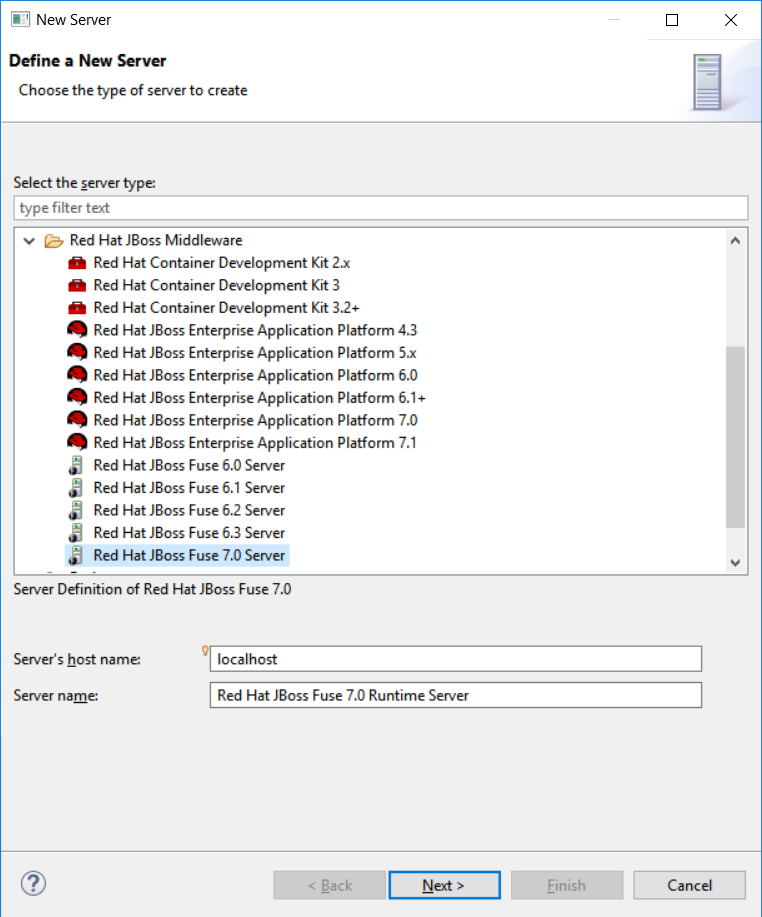Click the Red Hat JBoss Middleware folder icon
Viewport: 762px width, 917px height.
tap(54, 241)
